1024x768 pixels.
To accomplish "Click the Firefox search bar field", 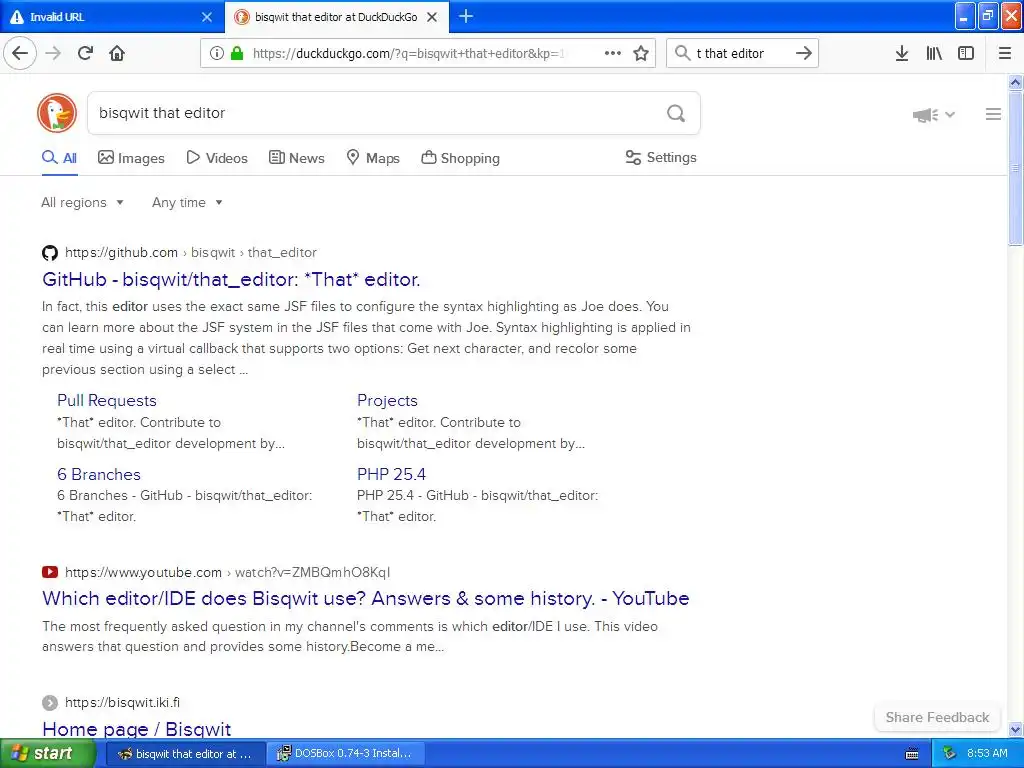I will coord(743,53).
